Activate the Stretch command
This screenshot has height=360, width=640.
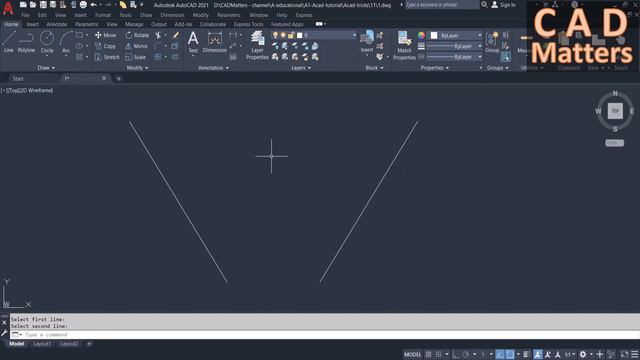tap(107, 57)
